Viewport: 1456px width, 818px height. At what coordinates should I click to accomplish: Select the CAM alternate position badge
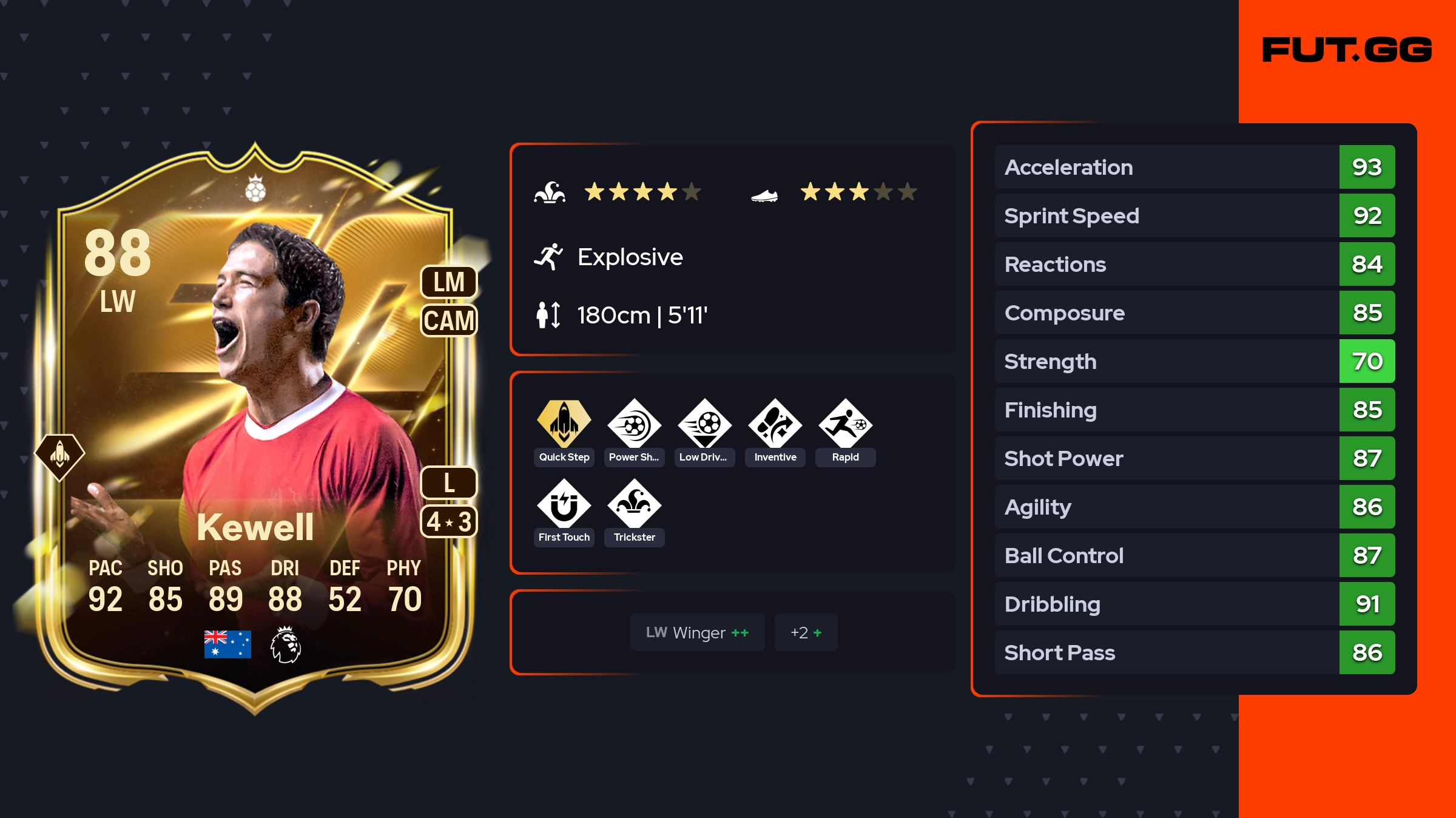[449, 320]
